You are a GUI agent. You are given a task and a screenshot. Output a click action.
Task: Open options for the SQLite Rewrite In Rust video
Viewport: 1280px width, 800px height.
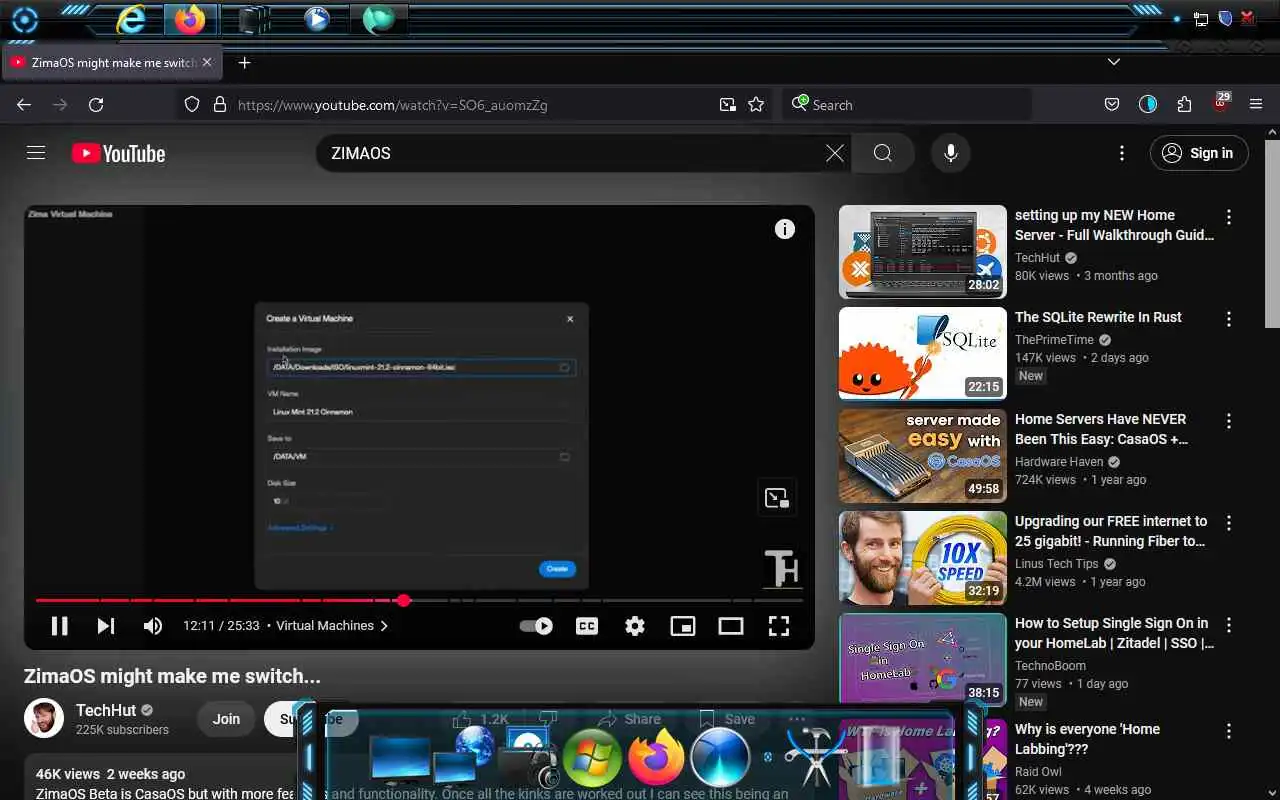[x=1229, y=319]
